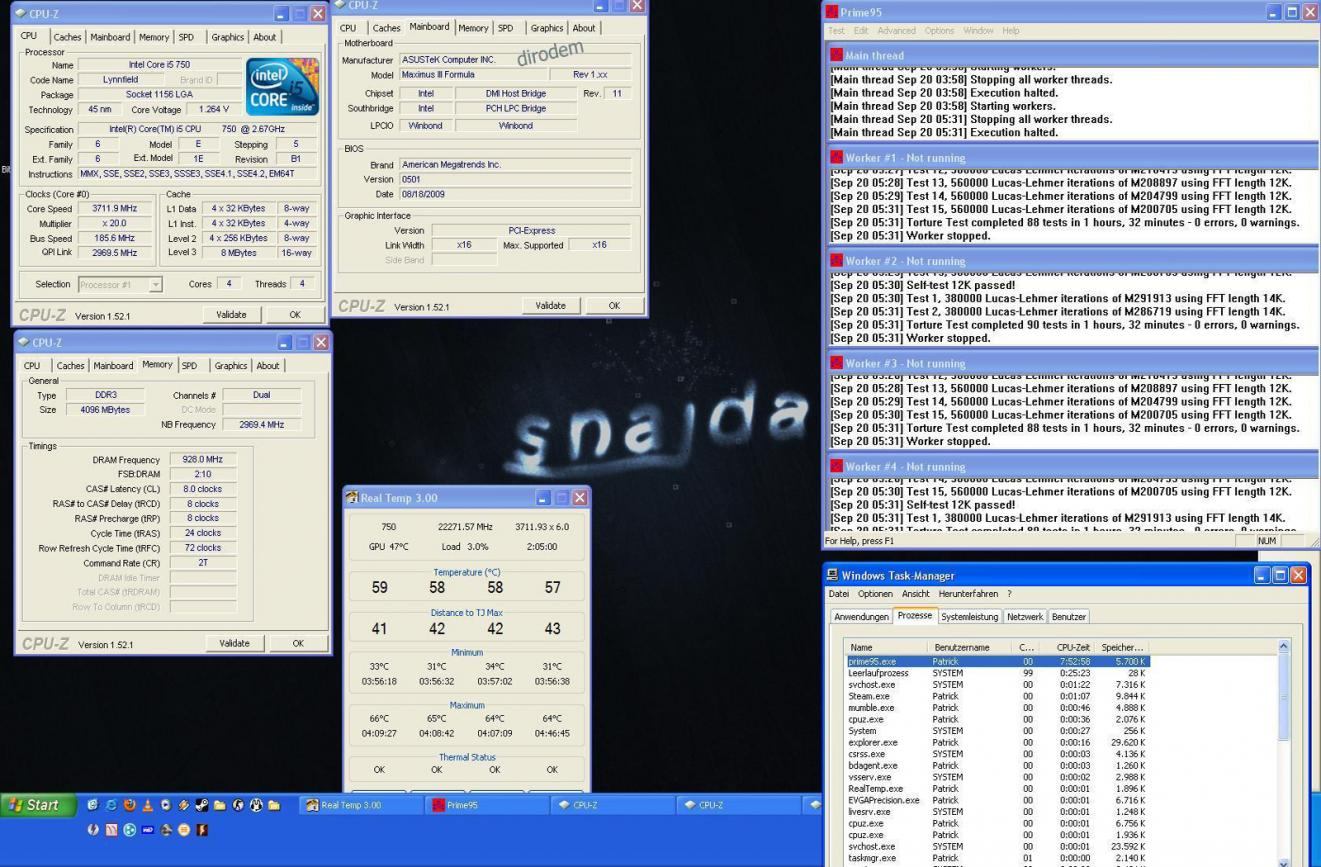Click the Prime95 icon in Worker #3 title
This screenshot has height=867, width=1321.
[x=836, y=364]
